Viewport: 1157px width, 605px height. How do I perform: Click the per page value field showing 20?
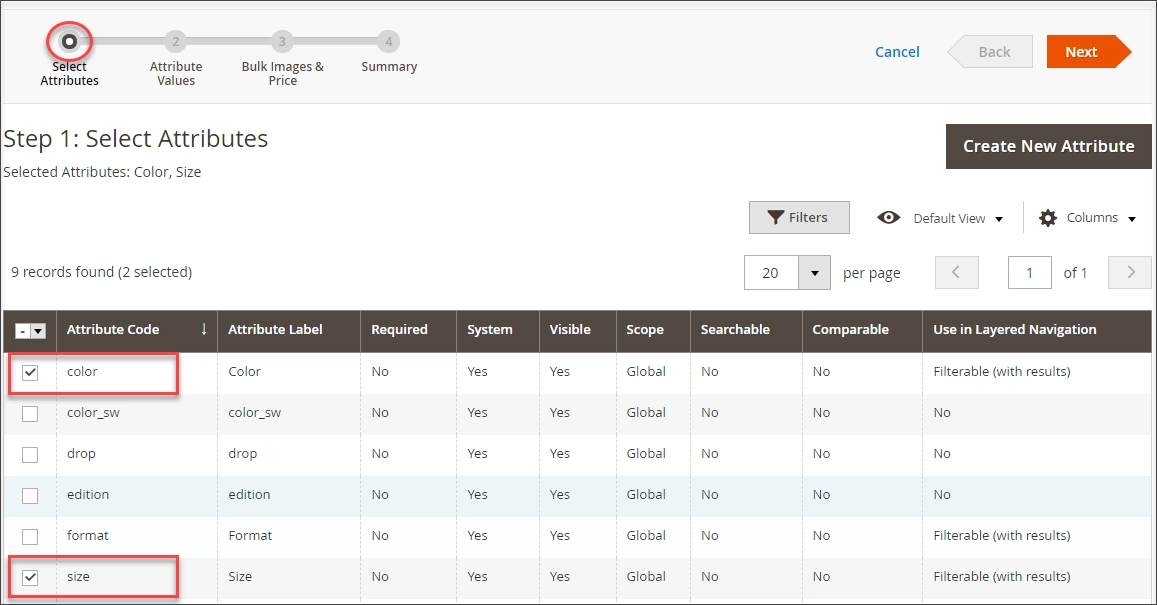771,273
